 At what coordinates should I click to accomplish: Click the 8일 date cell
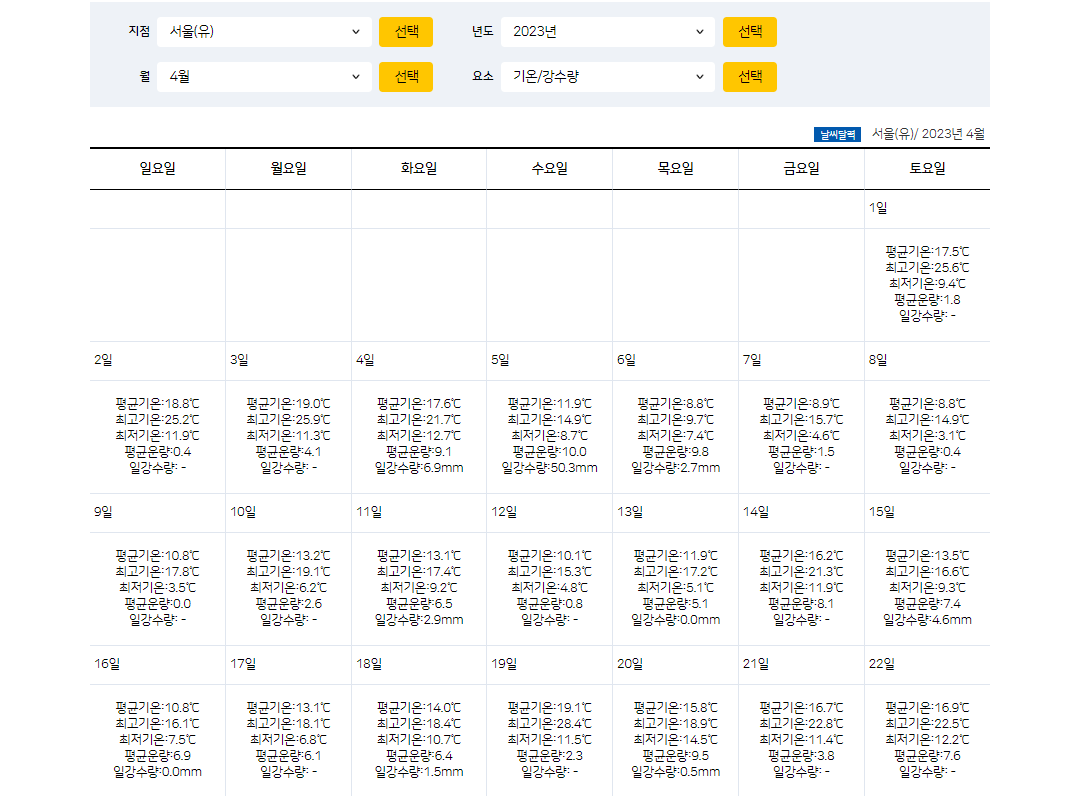pyautogui.click(x=928, y=360)
